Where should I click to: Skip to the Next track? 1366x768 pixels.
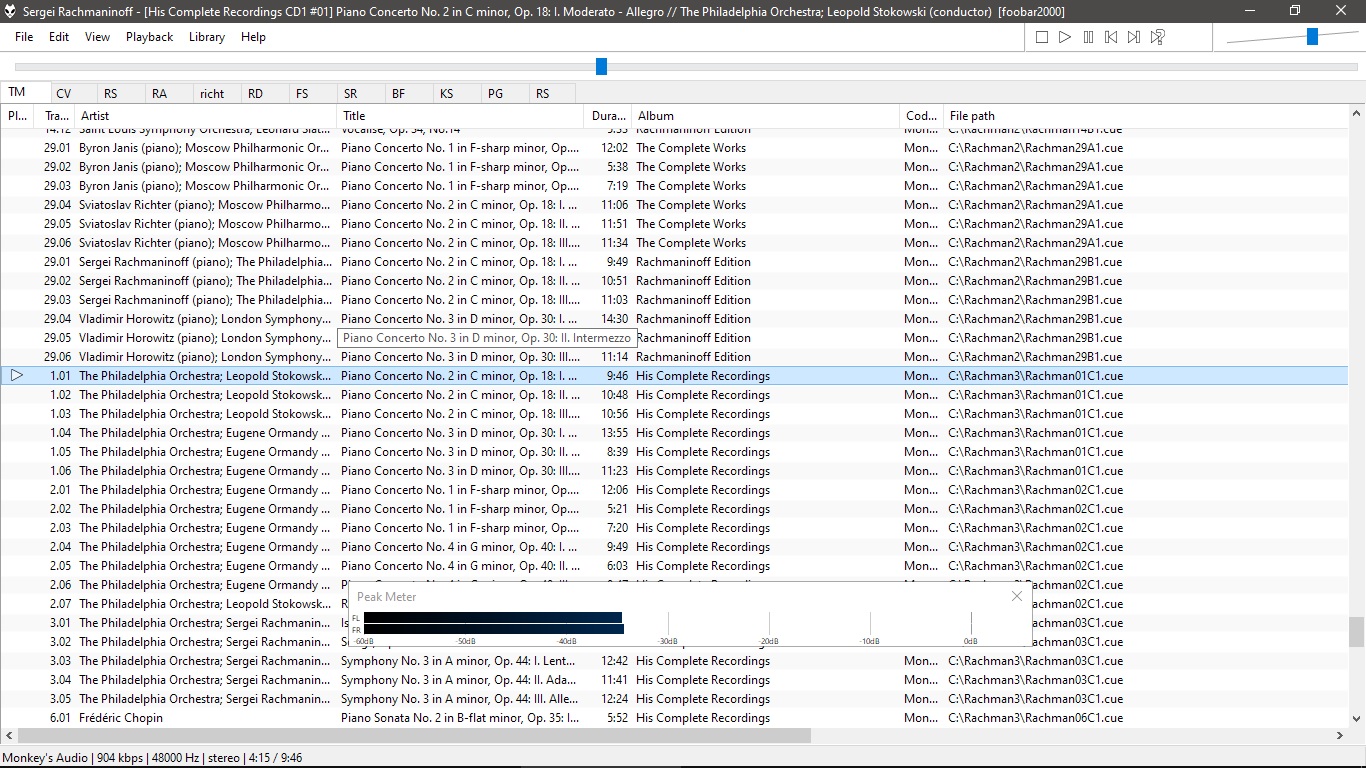coord(1134,37)
